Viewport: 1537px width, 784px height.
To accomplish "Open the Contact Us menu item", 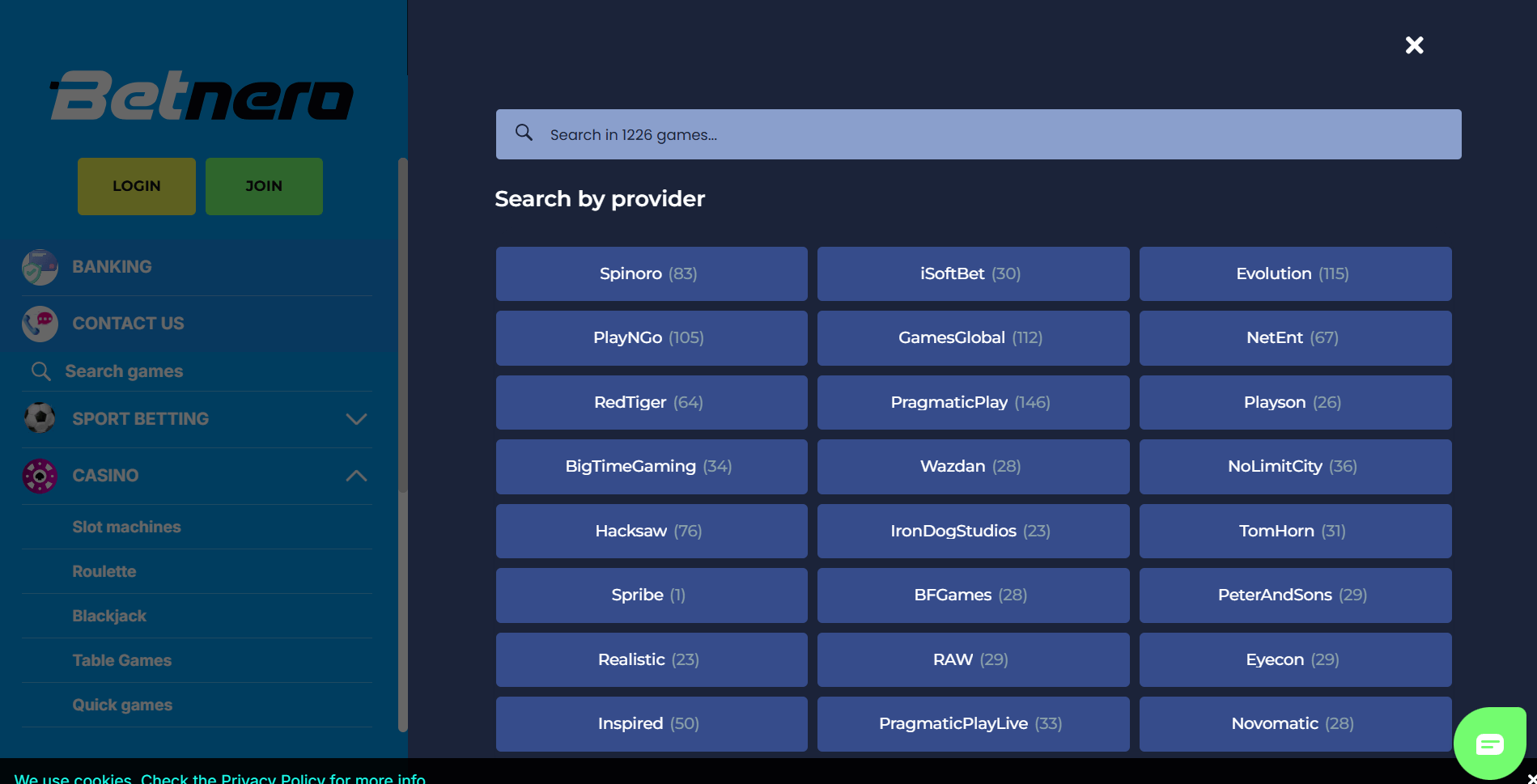I will (x=197, y=324).
